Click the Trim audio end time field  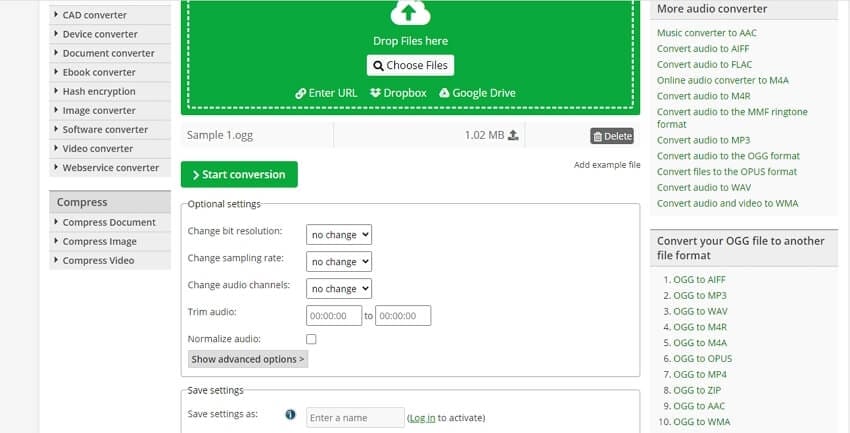point(403,316)
